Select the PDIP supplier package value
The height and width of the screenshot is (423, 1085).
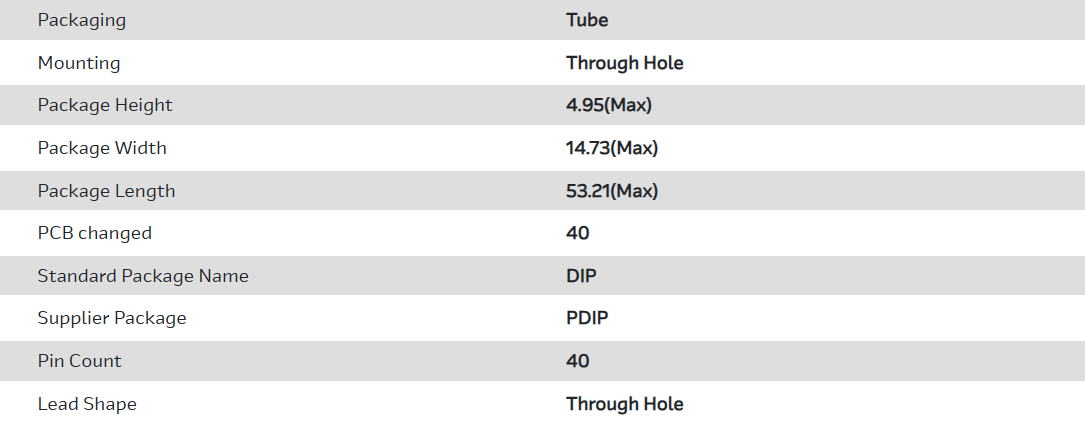587,318
